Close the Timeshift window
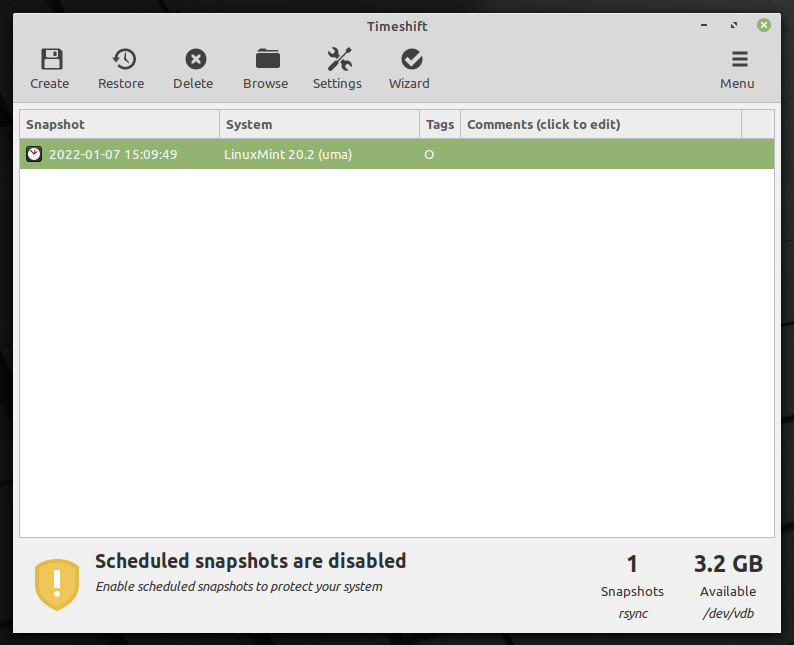 click(x=764, y=25)
